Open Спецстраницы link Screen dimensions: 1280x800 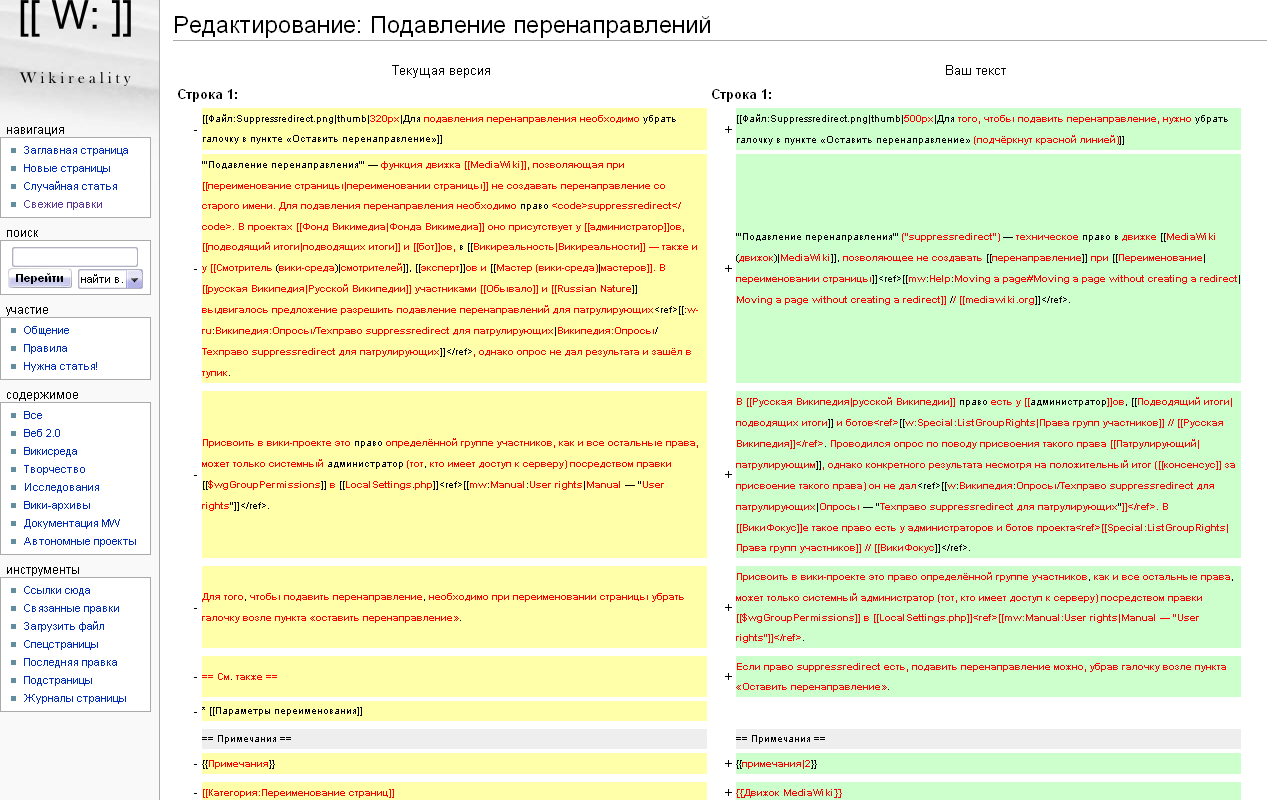61,644
